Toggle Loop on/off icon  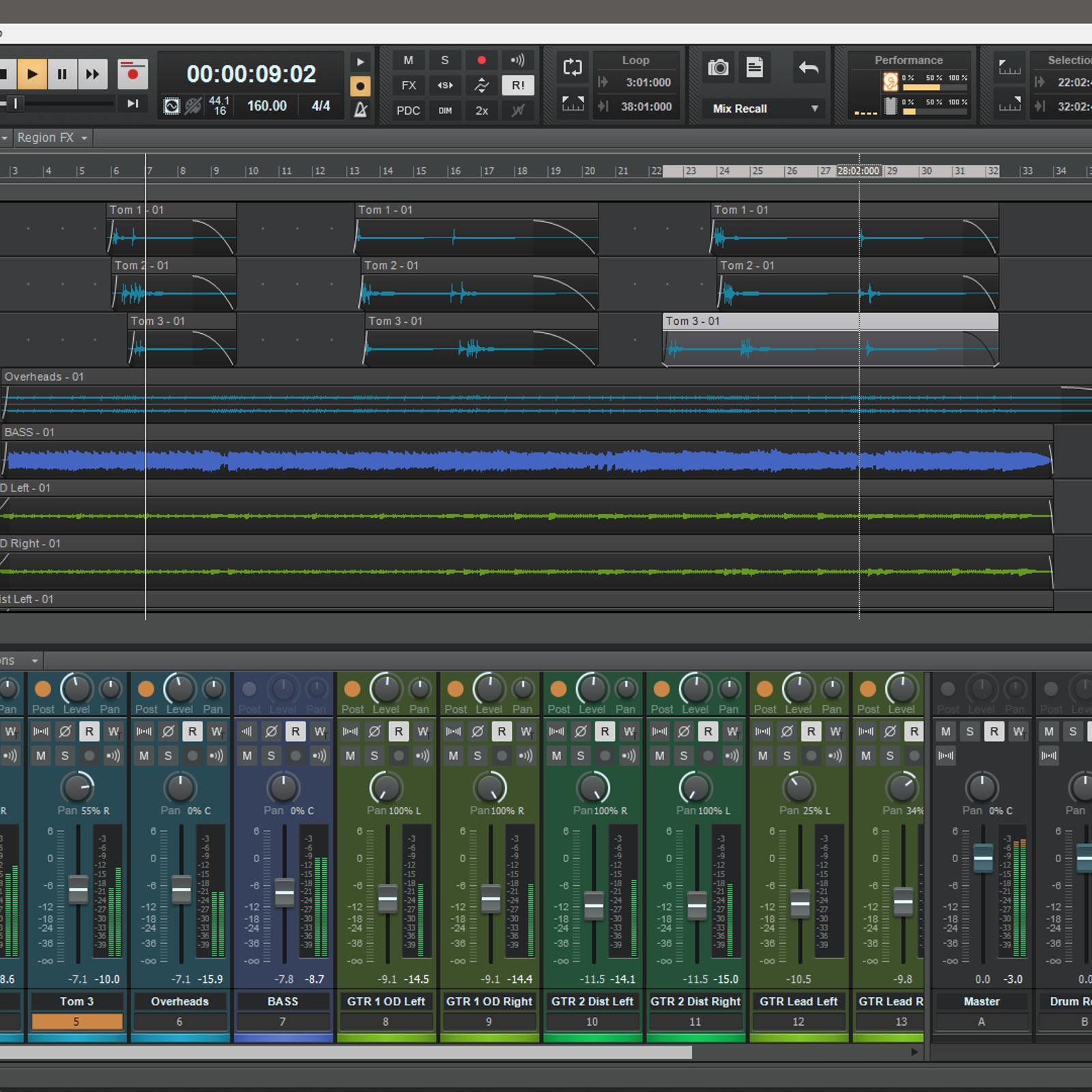click(x=573, y=67)
